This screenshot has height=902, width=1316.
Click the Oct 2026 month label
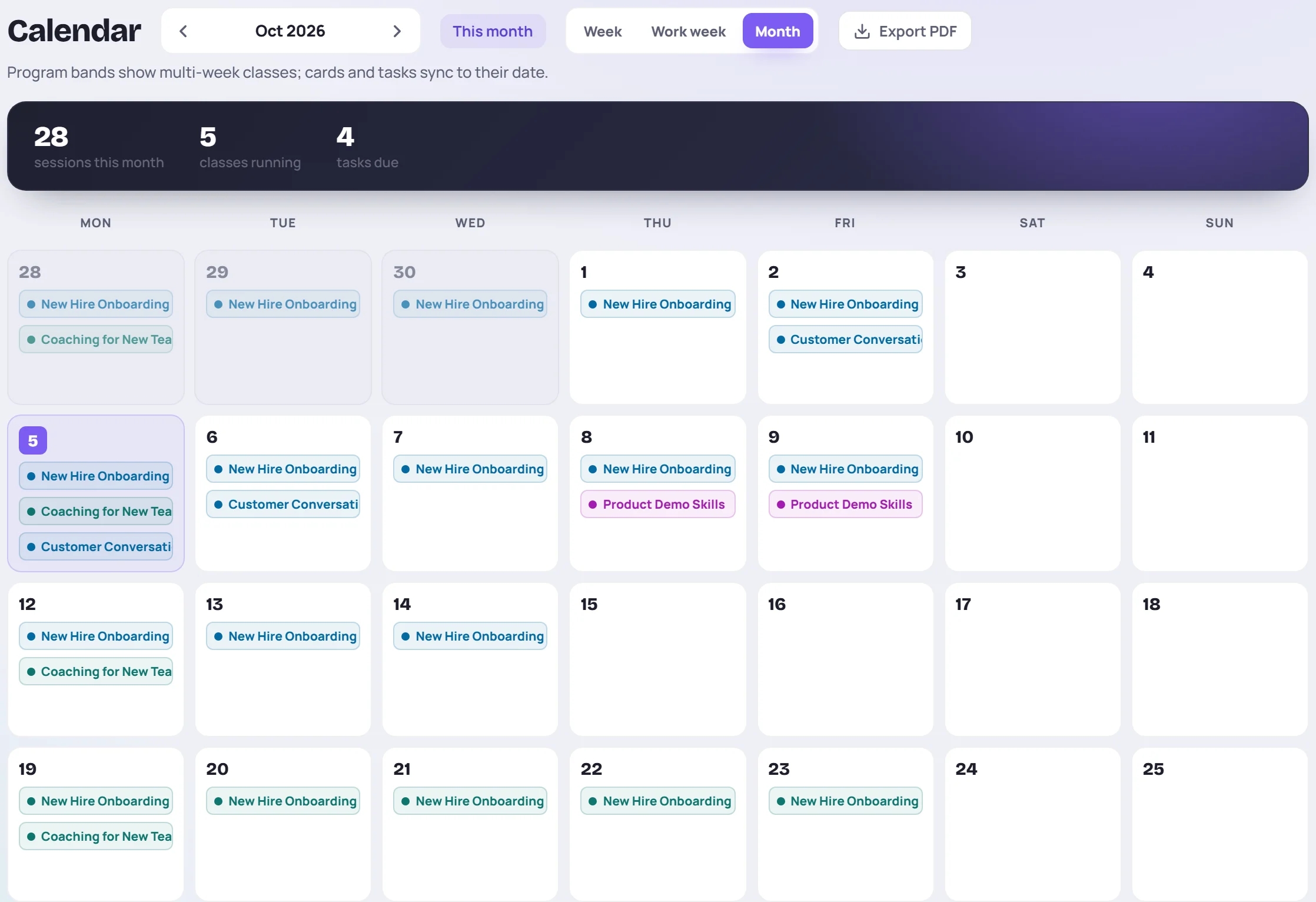[290, 31]
